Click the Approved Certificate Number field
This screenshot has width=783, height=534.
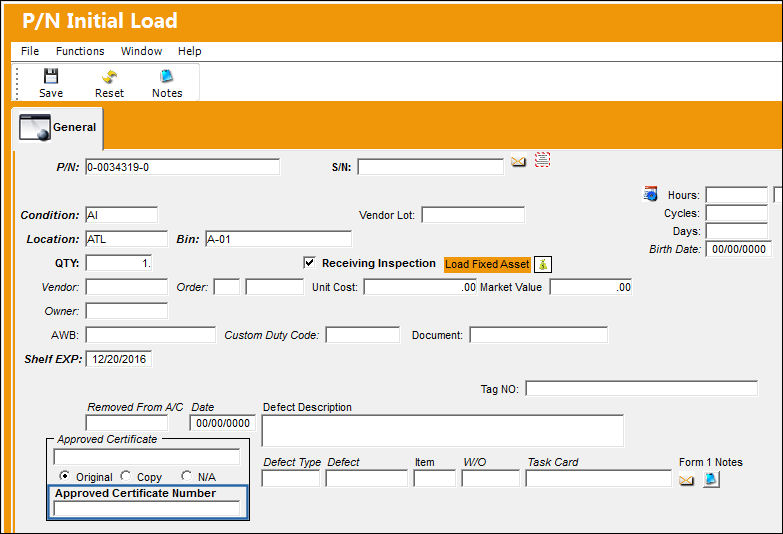146,509
